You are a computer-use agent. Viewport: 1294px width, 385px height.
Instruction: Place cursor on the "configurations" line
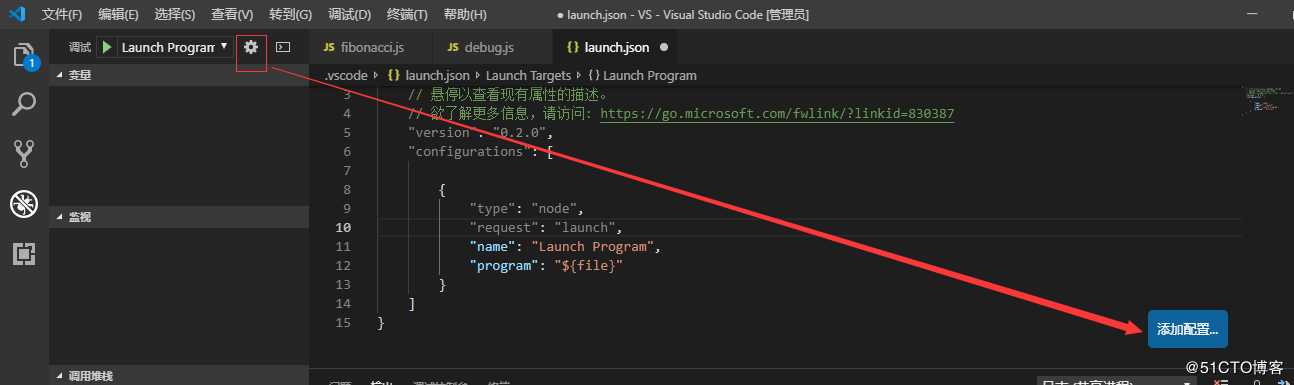(480, 152)
